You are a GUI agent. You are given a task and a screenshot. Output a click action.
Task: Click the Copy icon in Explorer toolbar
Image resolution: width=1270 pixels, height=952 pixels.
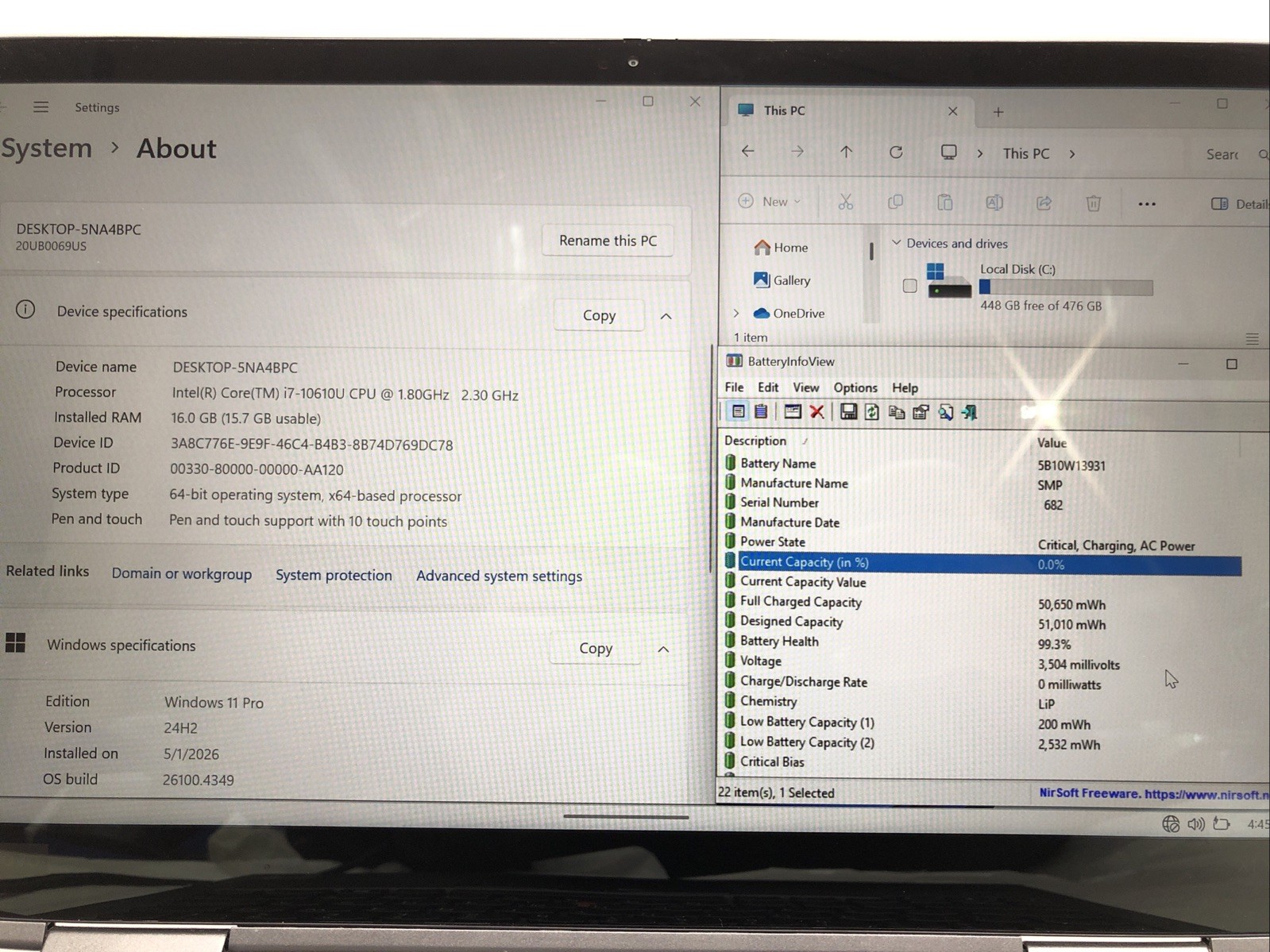895,202
